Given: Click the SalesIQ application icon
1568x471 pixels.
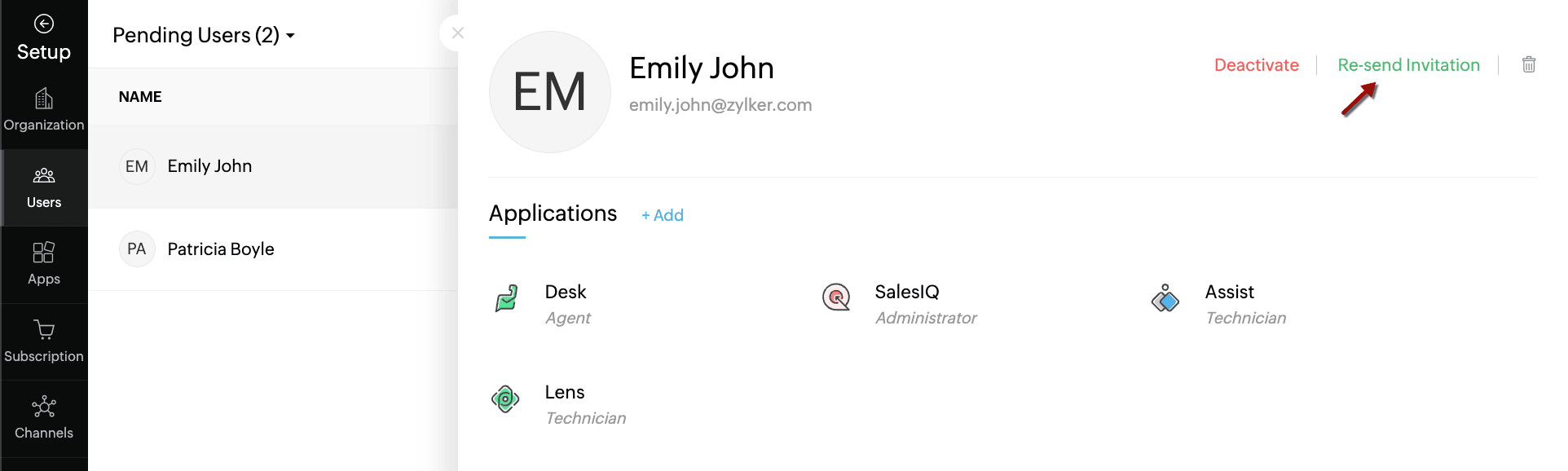Looking at the screenshot, I should [x=836, y=297].
